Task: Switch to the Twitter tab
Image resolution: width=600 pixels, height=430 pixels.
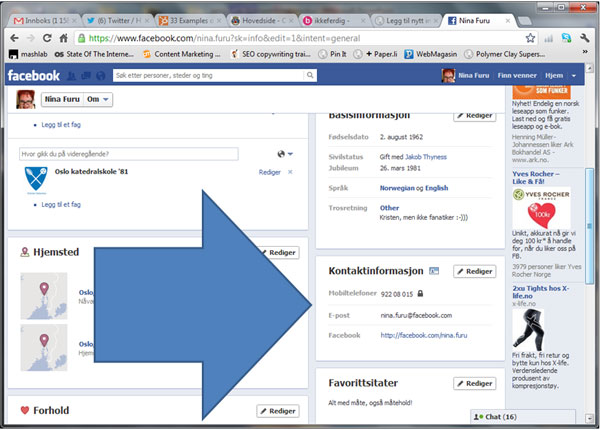Action: 117,21
